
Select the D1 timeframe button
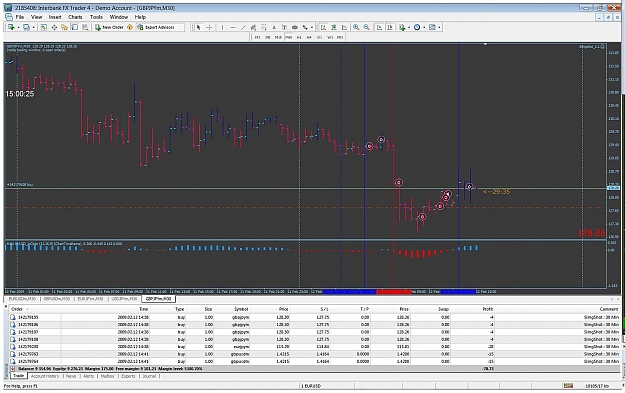click(319, 37)
